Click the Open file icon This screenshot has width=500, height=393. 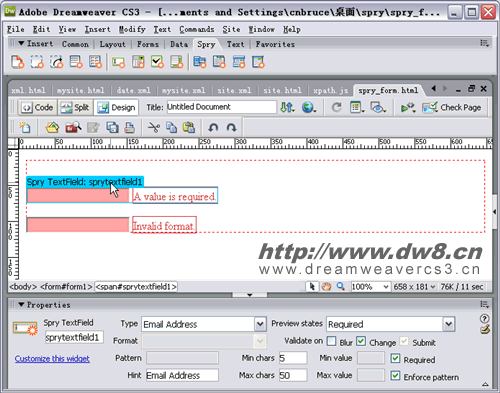(x=52, y=127)
